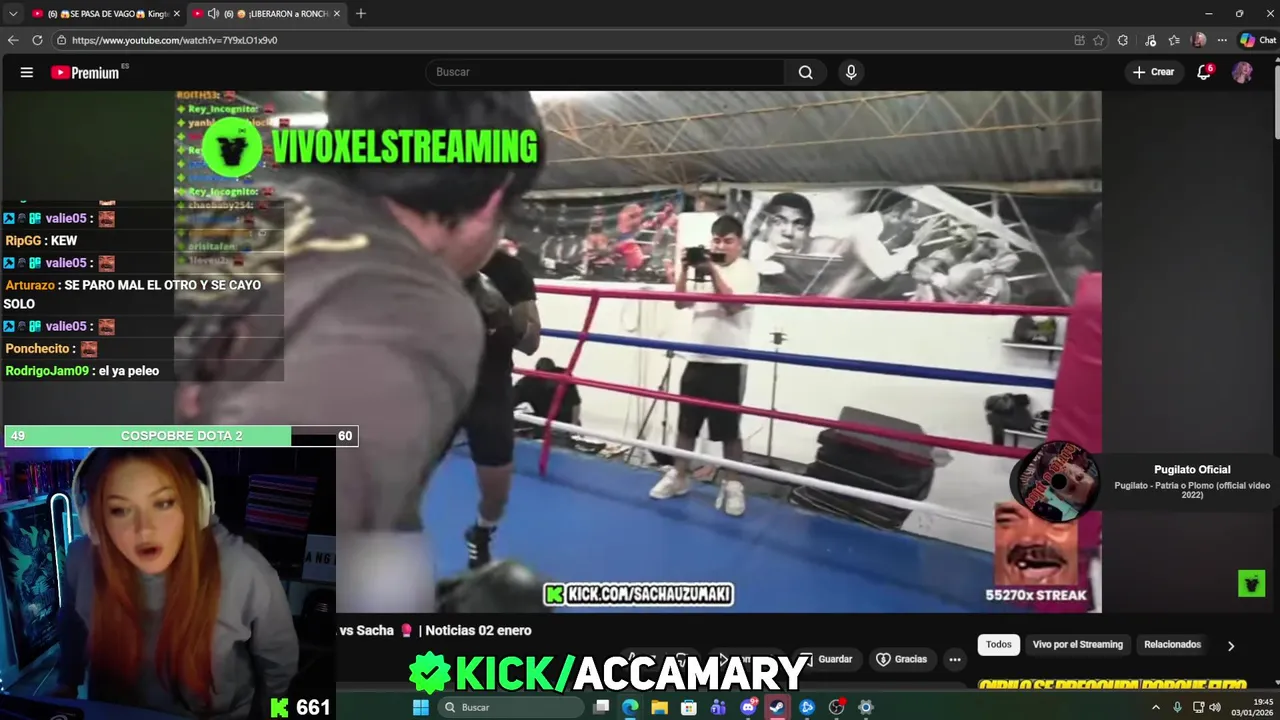
Task: Open browser extensions puzzle icon
Action: 1123,40
